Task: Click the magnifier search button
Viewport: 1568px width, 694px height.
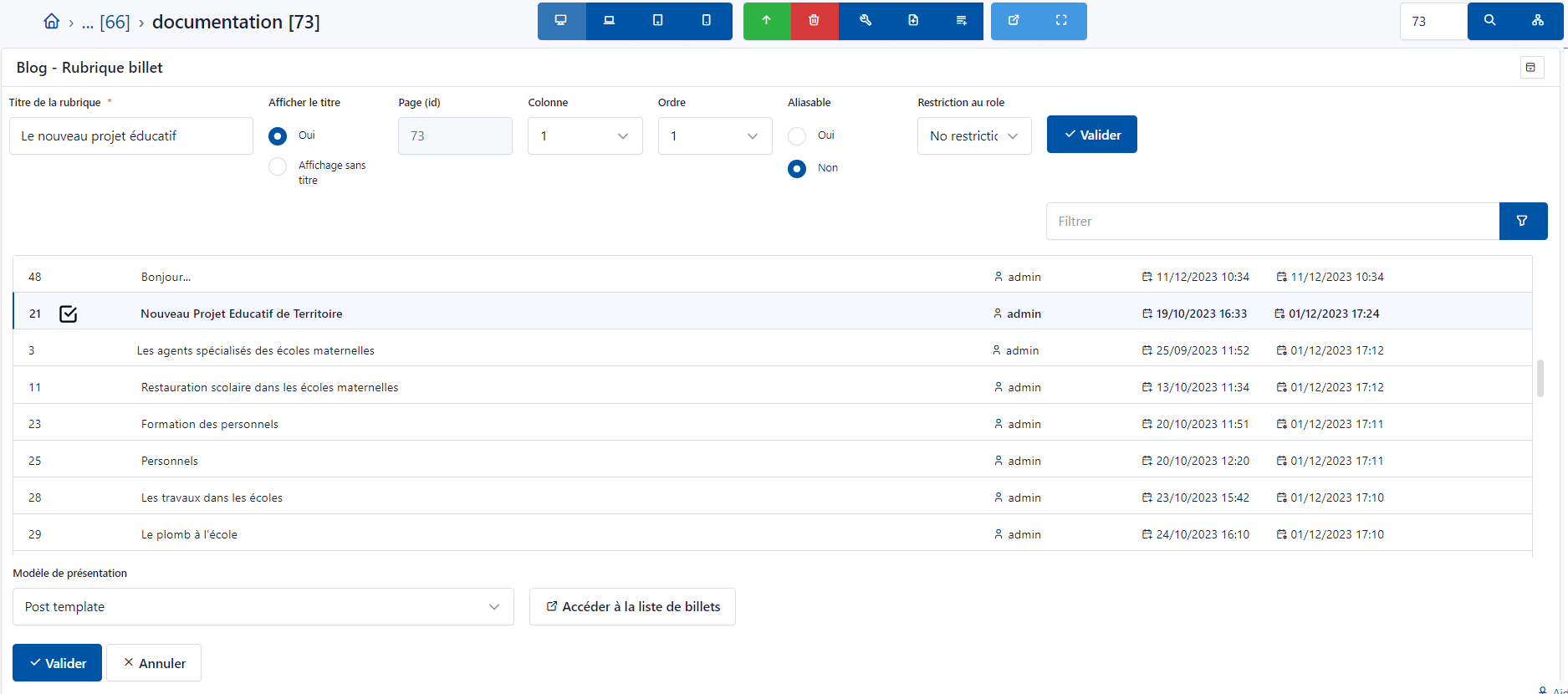Action: tap(1489, 21)
